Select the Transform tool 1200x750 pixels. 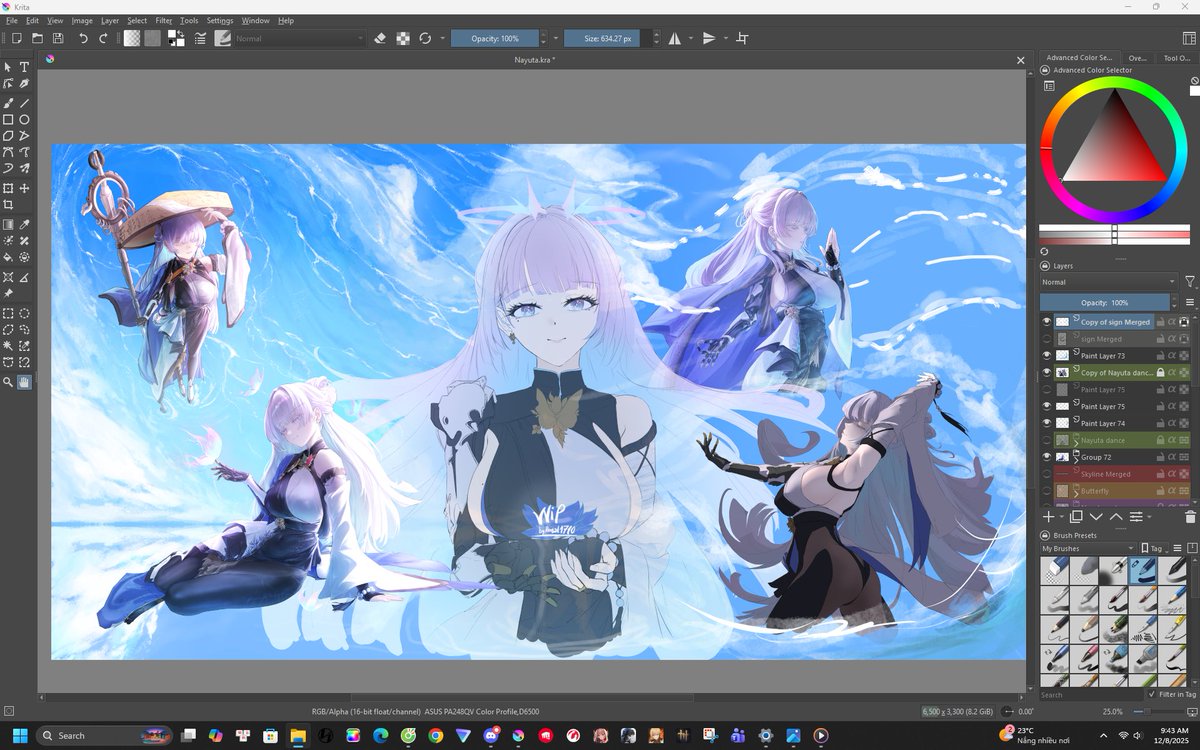click(x=8, y=188)
